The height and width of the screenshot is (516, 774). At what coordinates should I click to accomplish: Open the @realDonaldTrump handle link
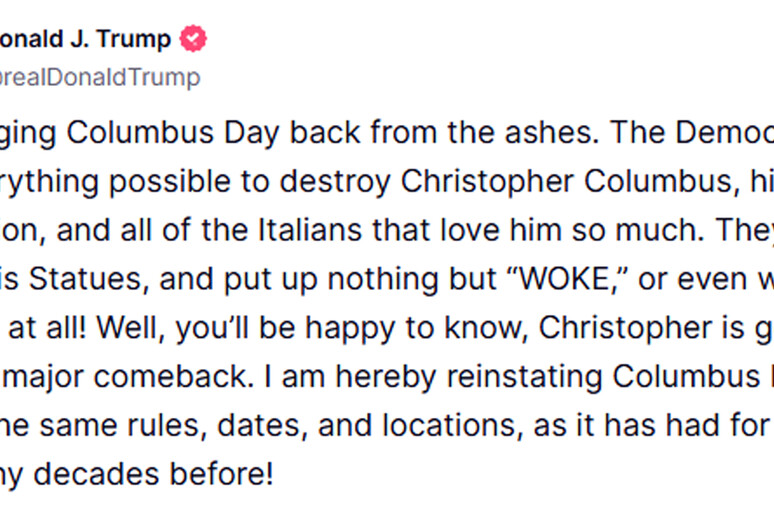click(x=100, y=78)
